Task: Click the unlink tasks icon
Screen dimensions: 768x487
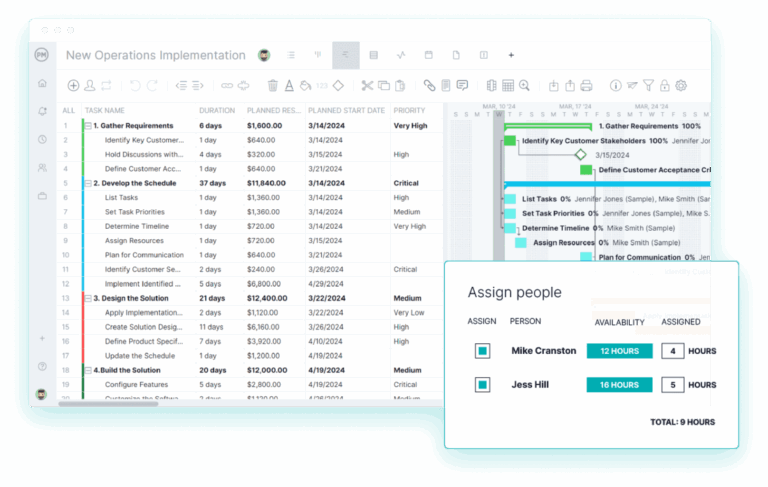Action: point(243,86)
